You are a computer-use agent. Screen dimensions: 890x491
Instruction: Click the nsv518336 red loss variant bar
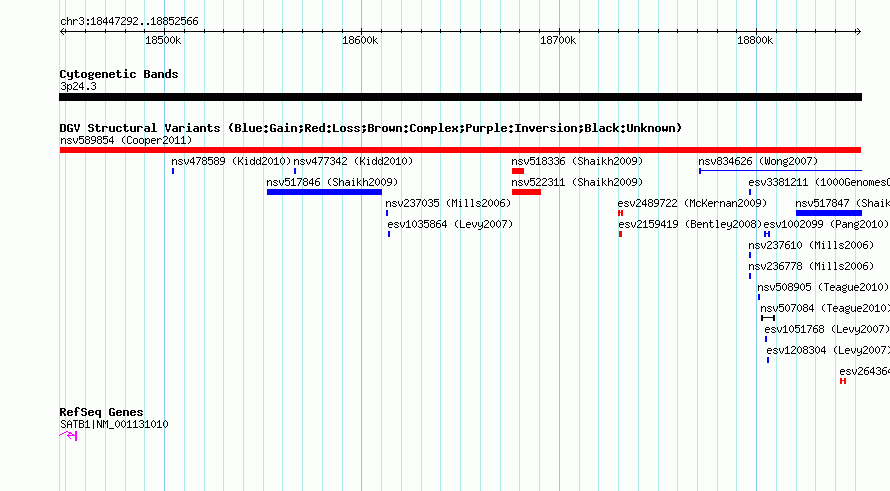coord(518,171)
